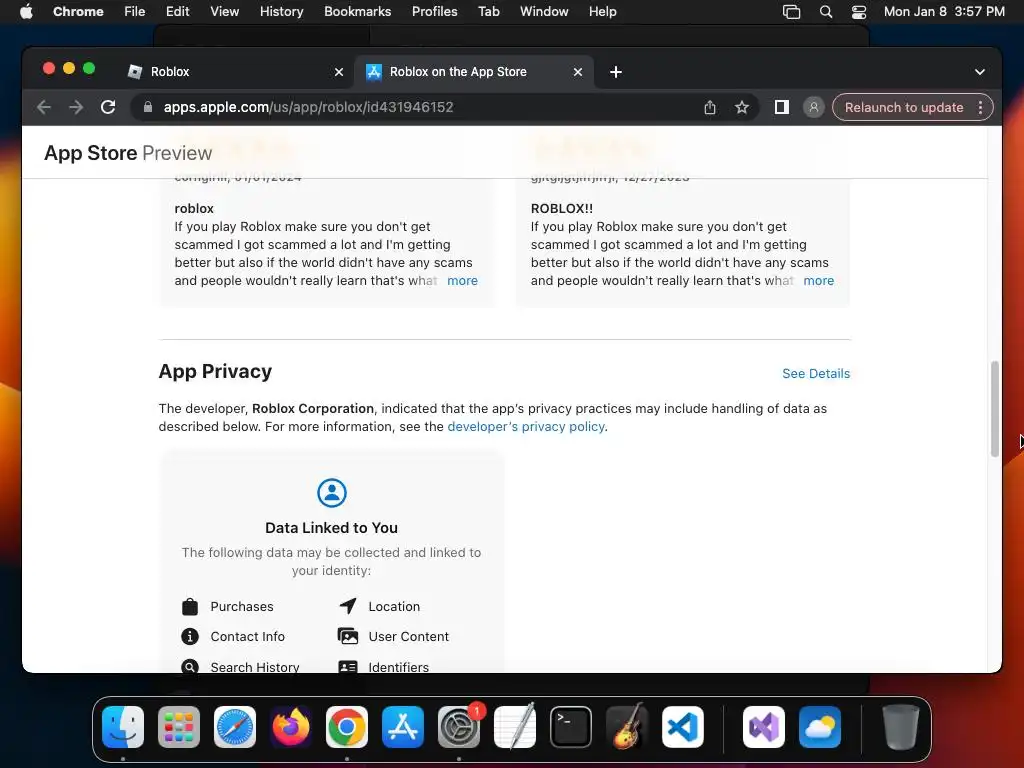
Task: Open the Trash in the dock
Action: (901, 727)
